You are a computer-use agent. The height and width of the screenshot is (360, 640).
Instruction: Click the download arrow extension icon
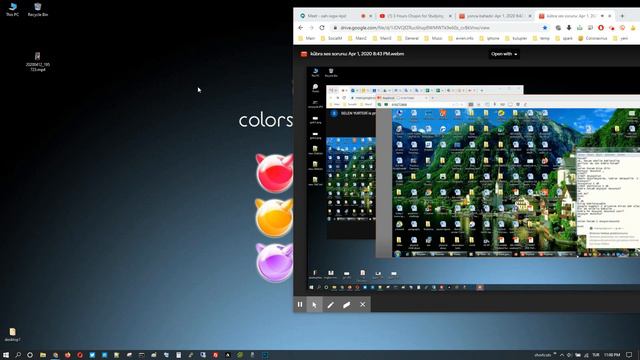point(569,28)
